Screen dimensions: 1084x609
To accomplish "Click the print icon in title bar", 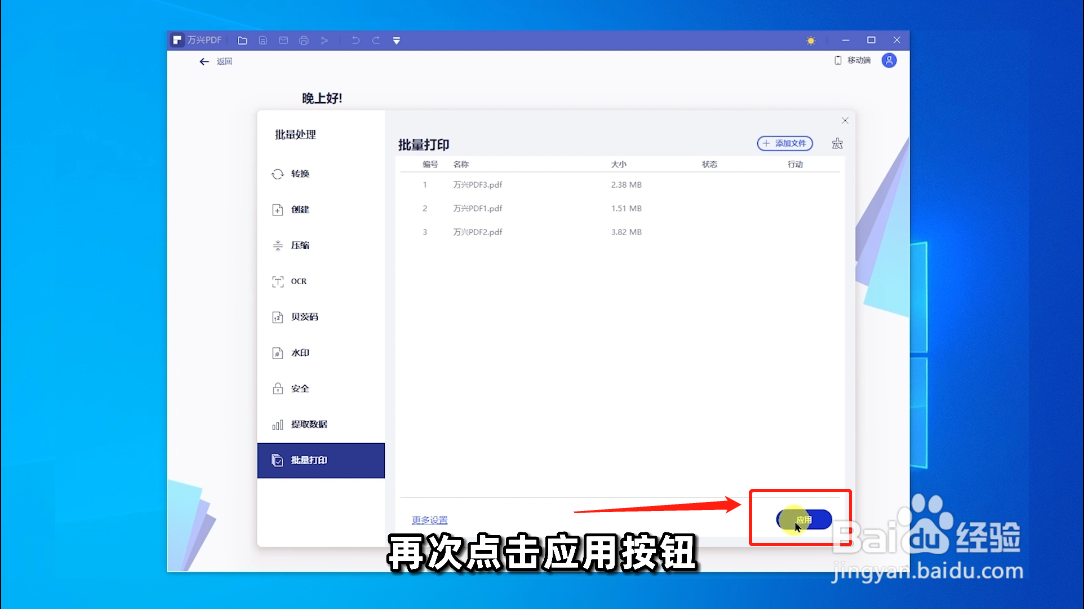I will point(303,41).
